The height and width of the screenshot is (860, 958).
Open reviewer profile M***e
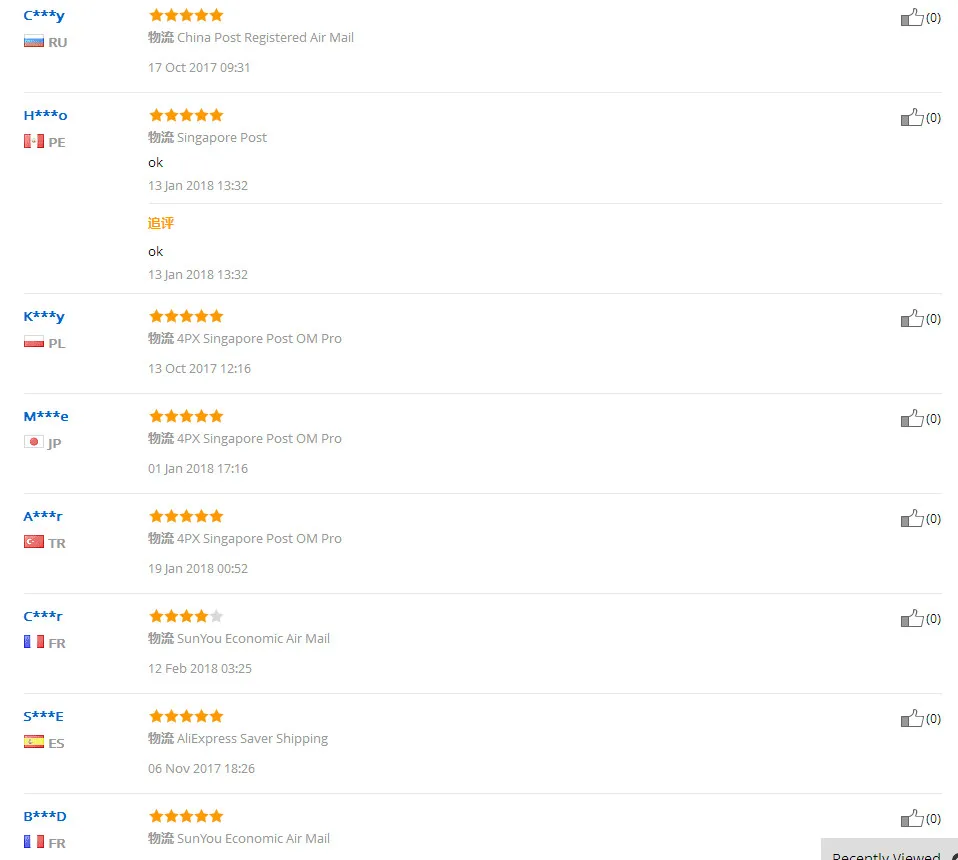pyautogui.click(x=46, y=417)
